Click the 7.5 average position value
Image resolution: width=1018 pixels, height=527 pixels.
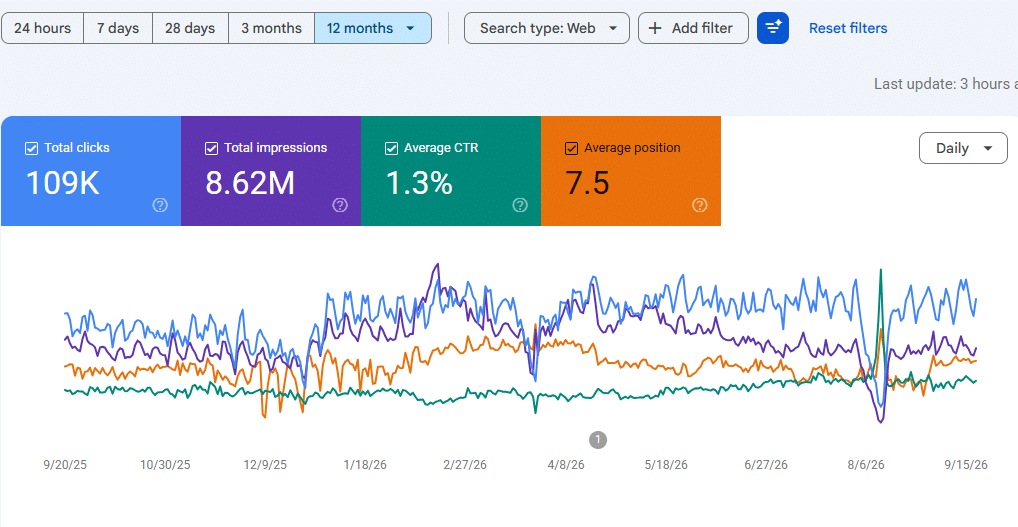pos(588,183)
